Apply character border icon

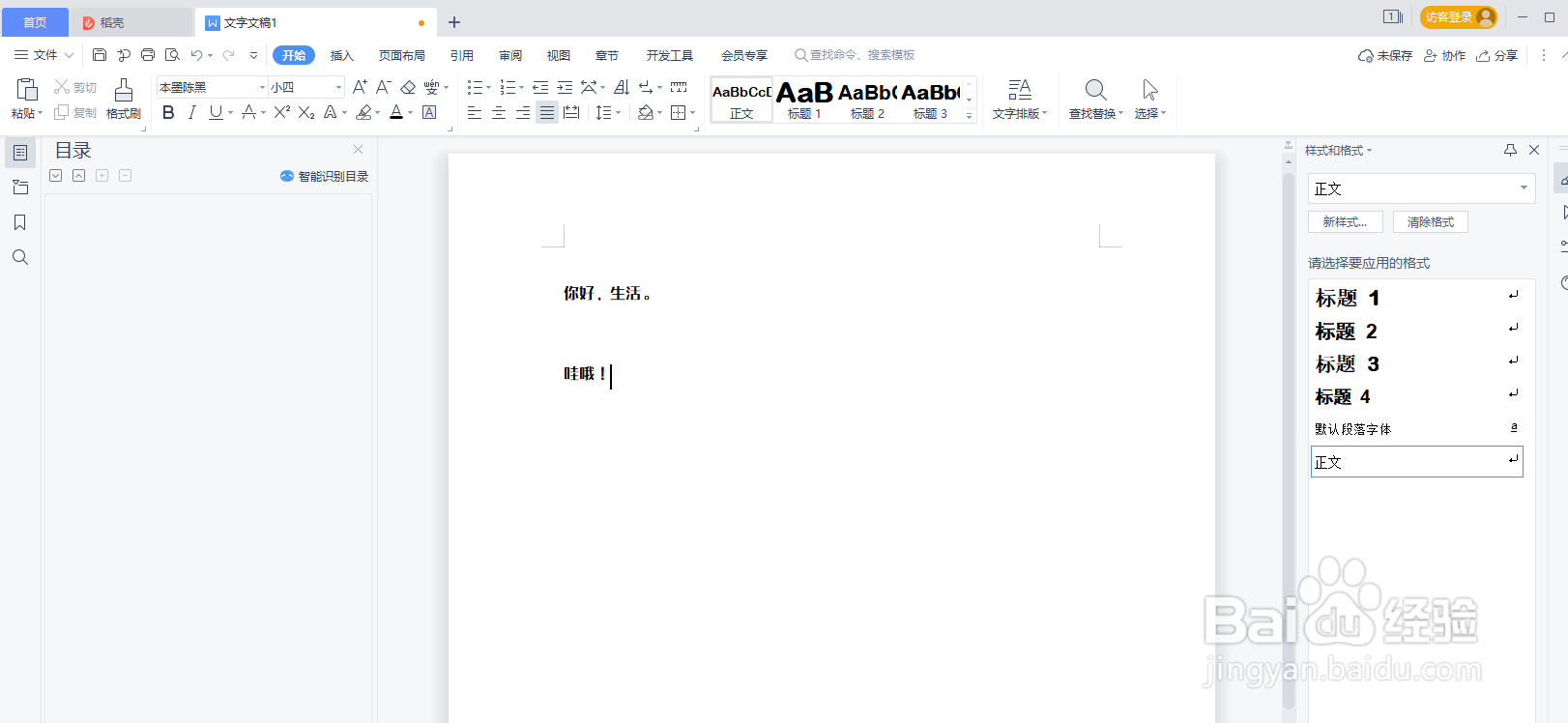[429, 113]
